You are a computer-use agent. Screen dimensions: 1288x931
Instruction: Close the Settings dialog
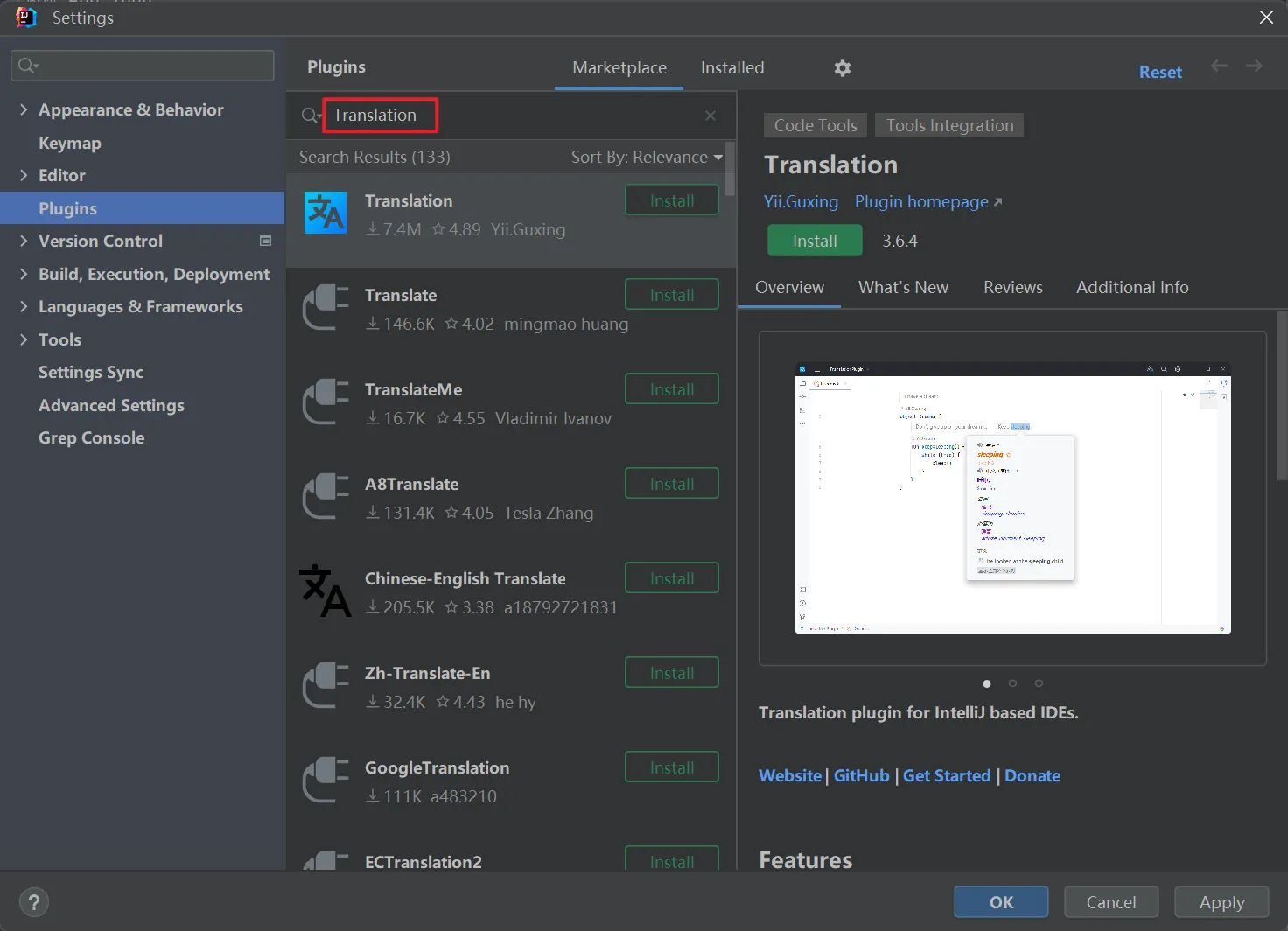click(x=1266, y=17)
